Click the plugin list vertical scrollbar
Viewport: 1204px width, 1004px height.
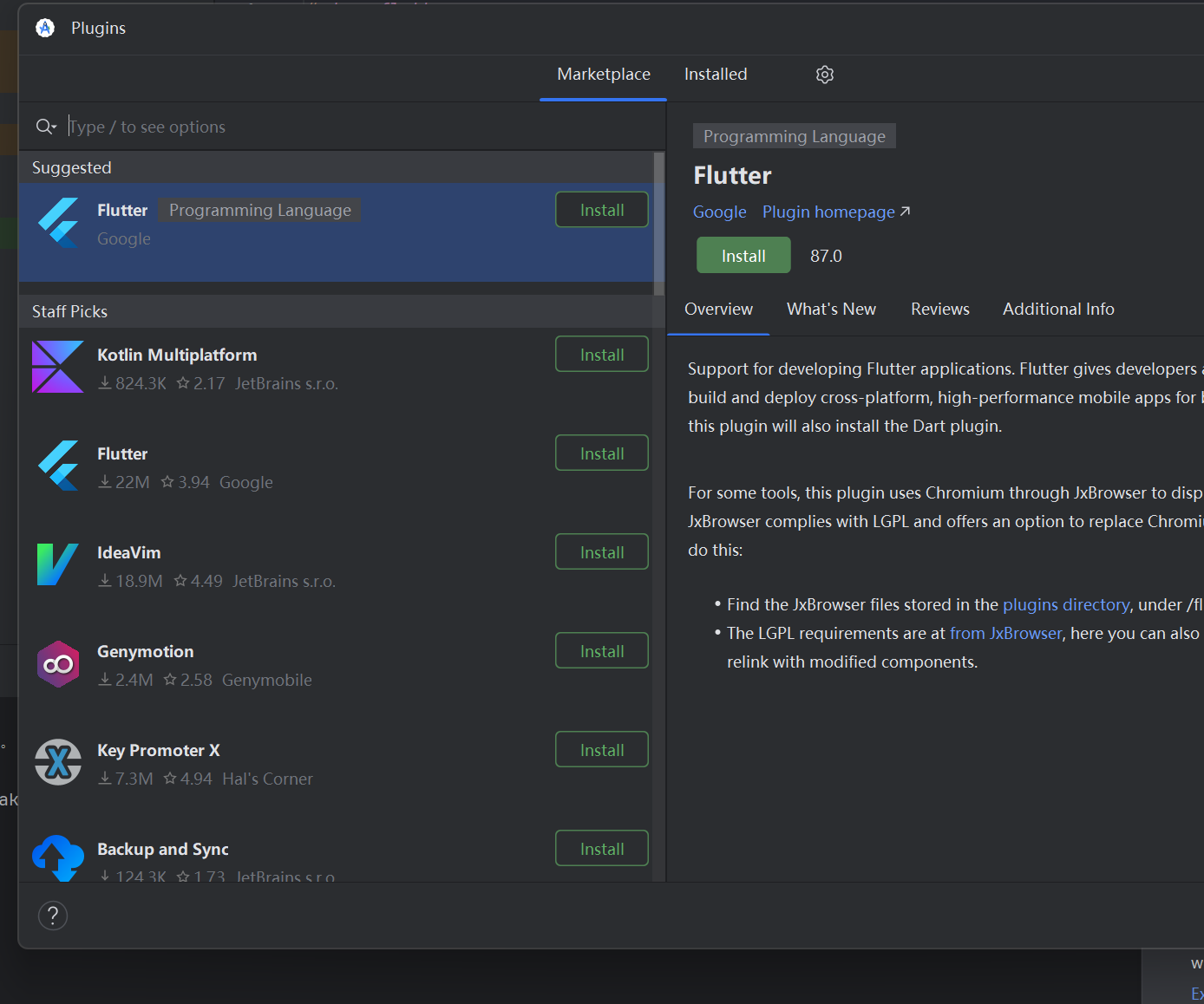[x=659, y=224]
